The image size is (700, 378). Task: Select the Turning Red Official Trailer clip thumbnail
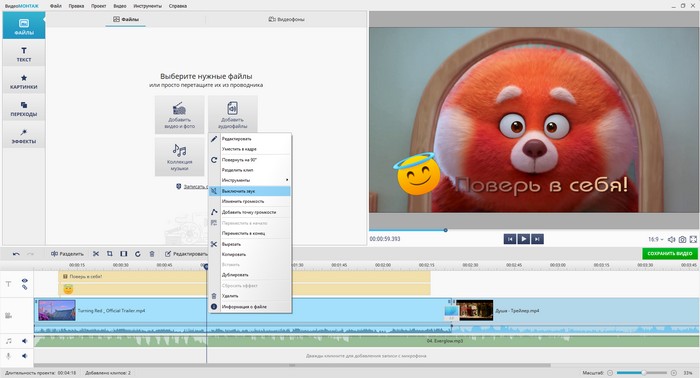click(57, 311)
